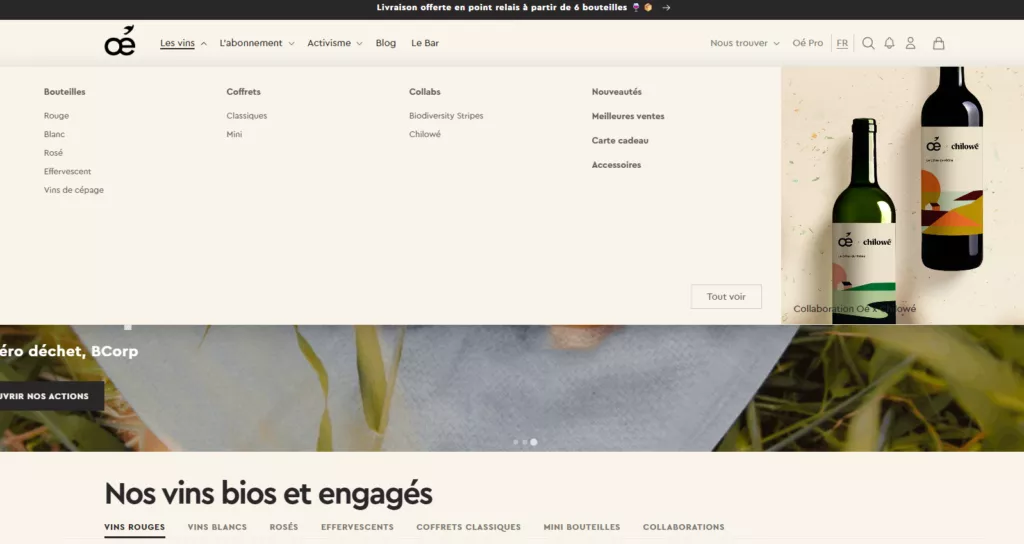The width and height of the screenshot is (1024, 544).
Task: Open the Le Bar menu item
Action: click(424, 43)
